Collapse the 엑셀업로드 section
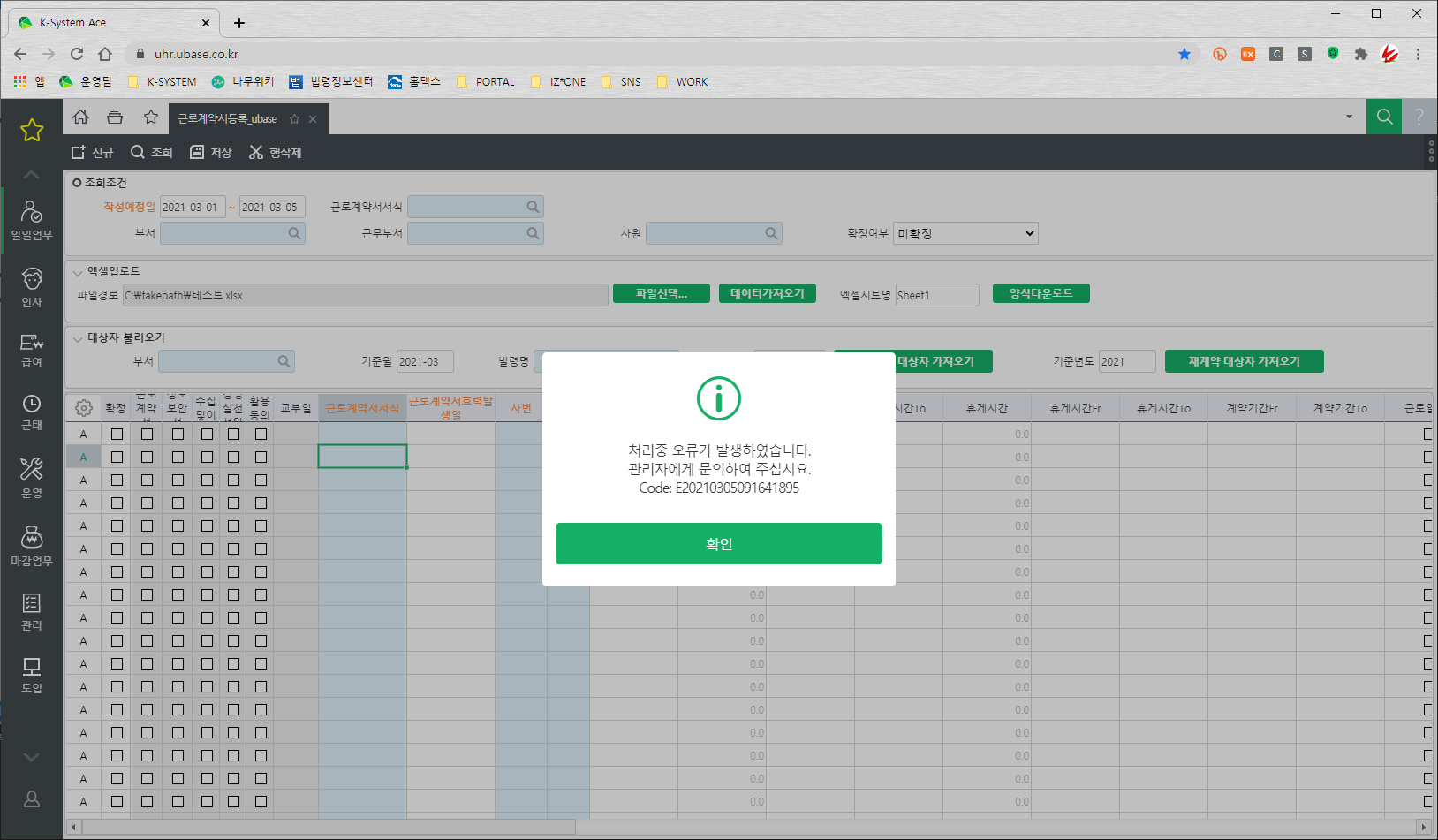This screenshot has height=840, width=1438. click(78, 272)
